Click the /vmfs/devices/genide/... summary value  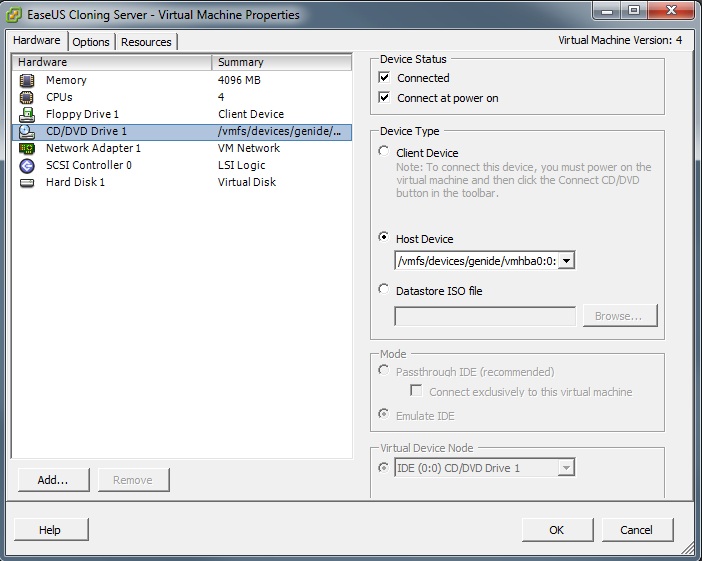pyautogui.click(x=279, y=132)
